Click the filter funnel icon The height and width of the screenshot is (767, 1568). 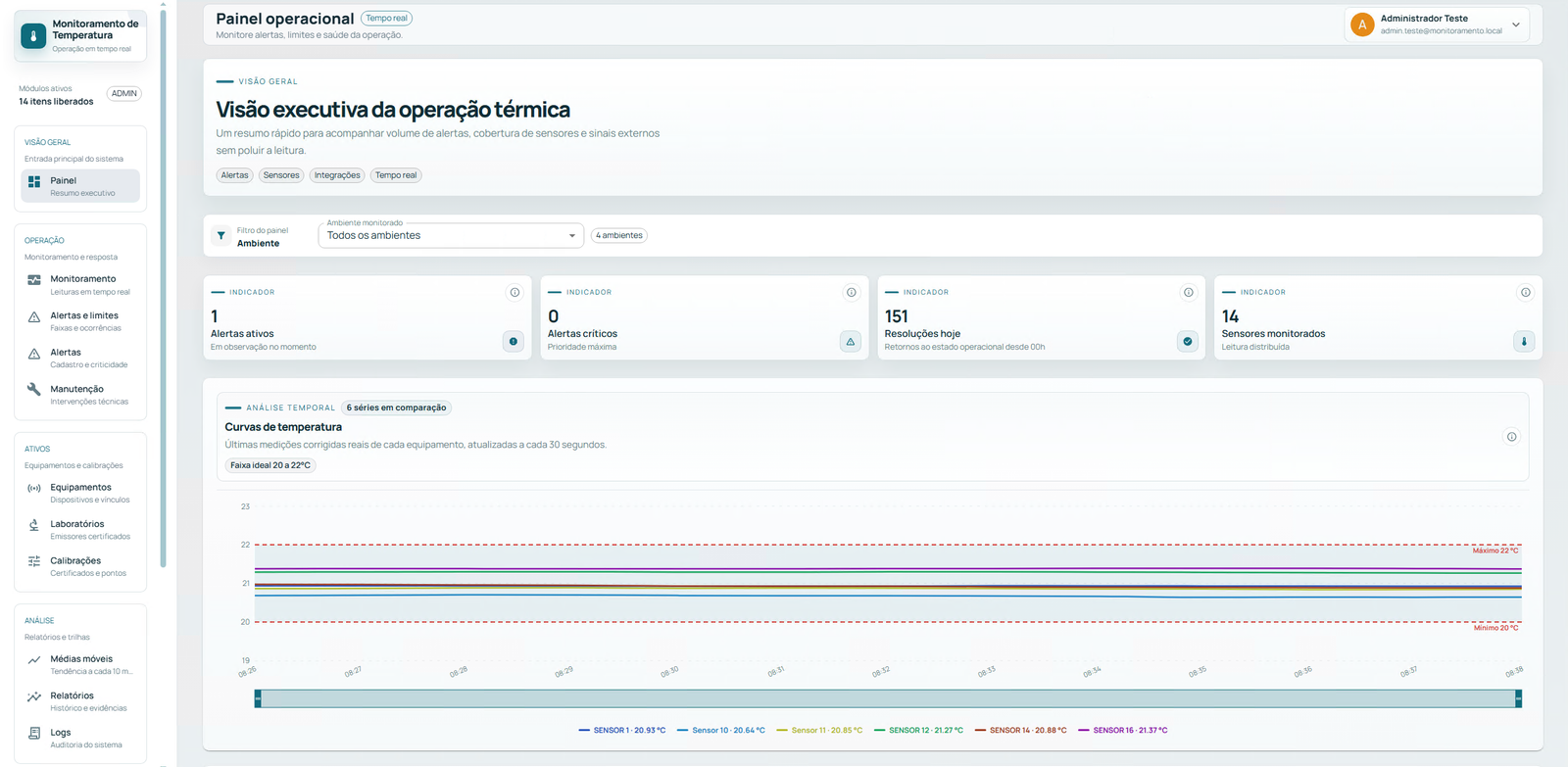(221, 236)
